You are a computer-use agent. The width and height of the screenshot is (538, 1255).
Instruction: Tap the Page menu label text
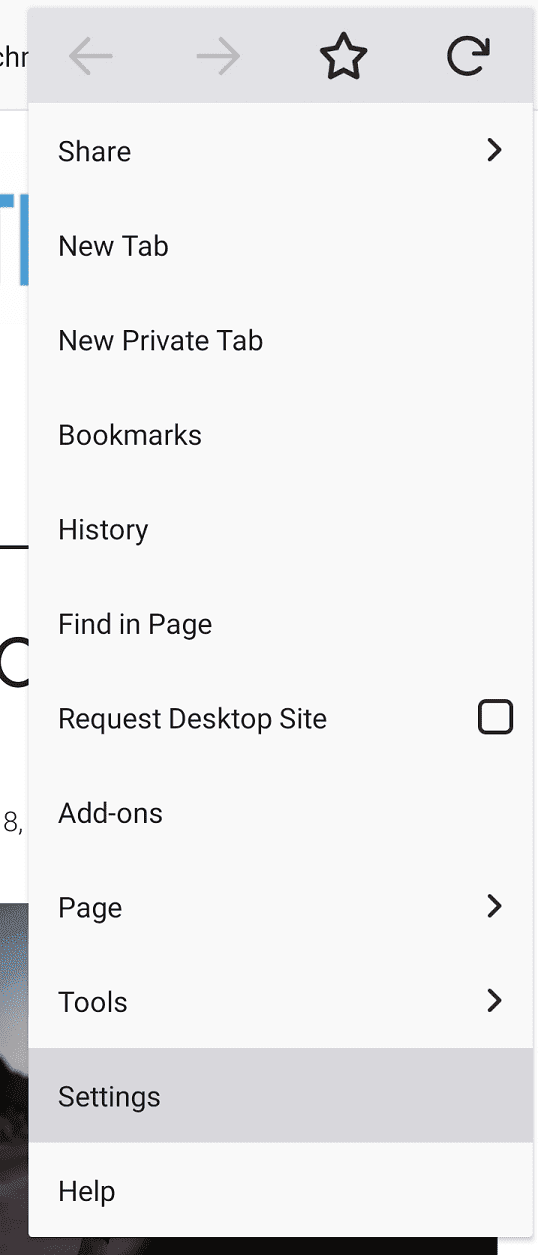coord(90,908)
